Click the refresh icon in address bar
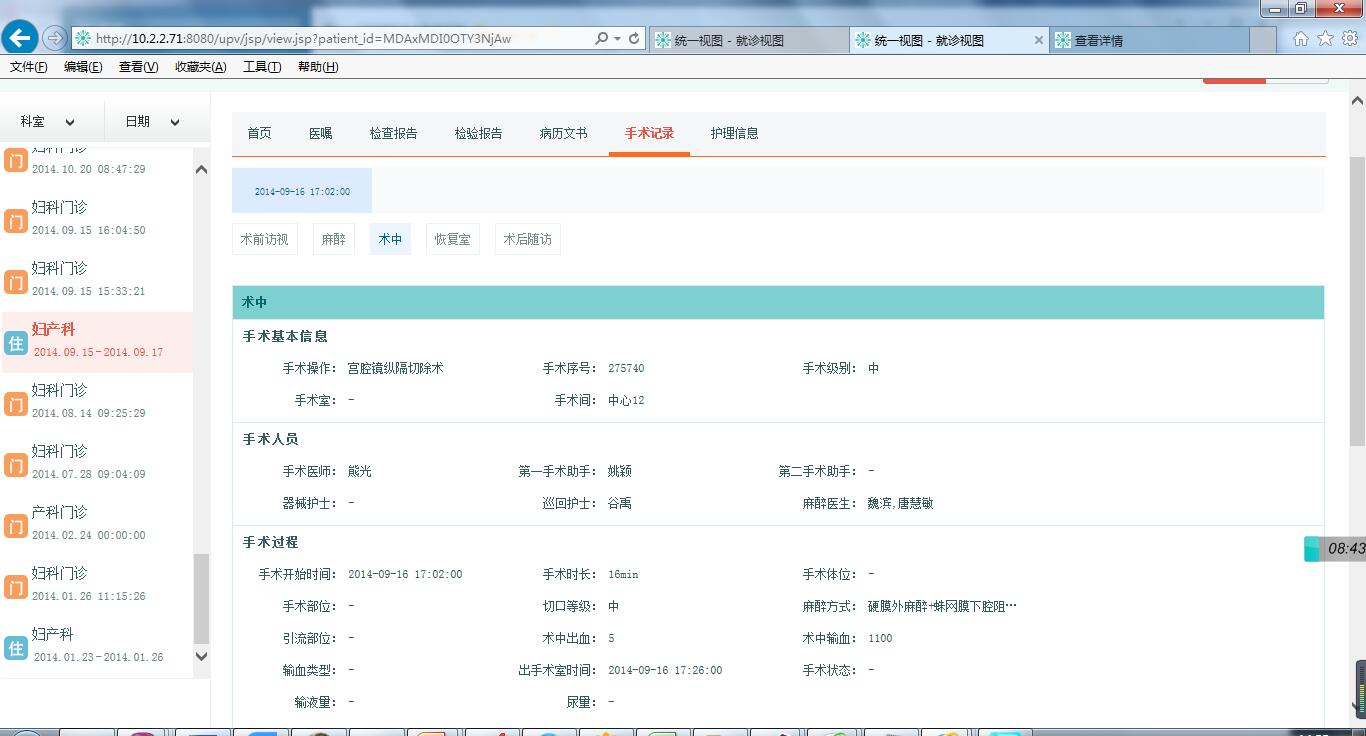The image size is (1366, 736). click(634, 39)
